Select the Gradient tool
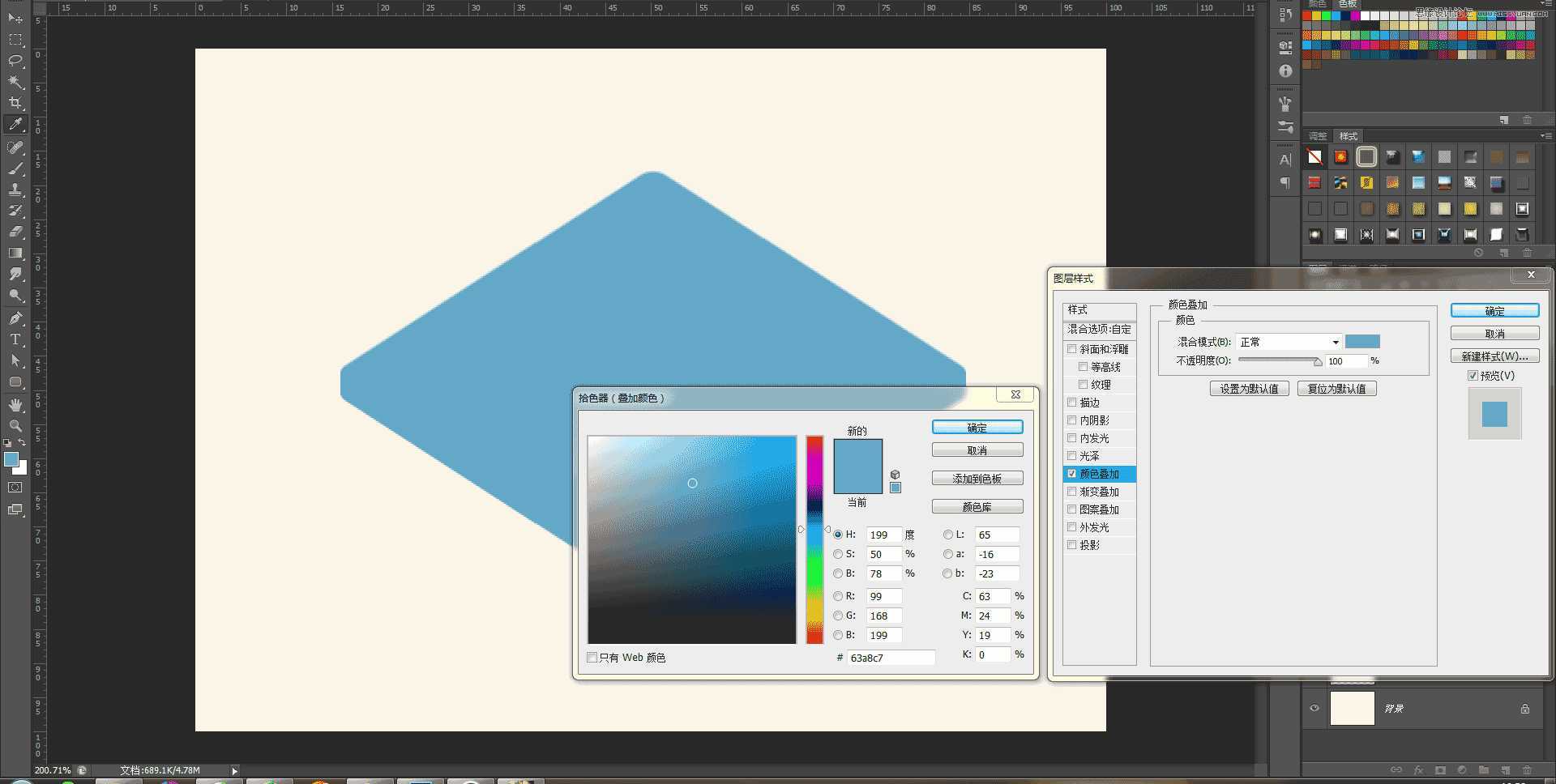This screenshot has width=1556, height=784. [x=15, y=251]
